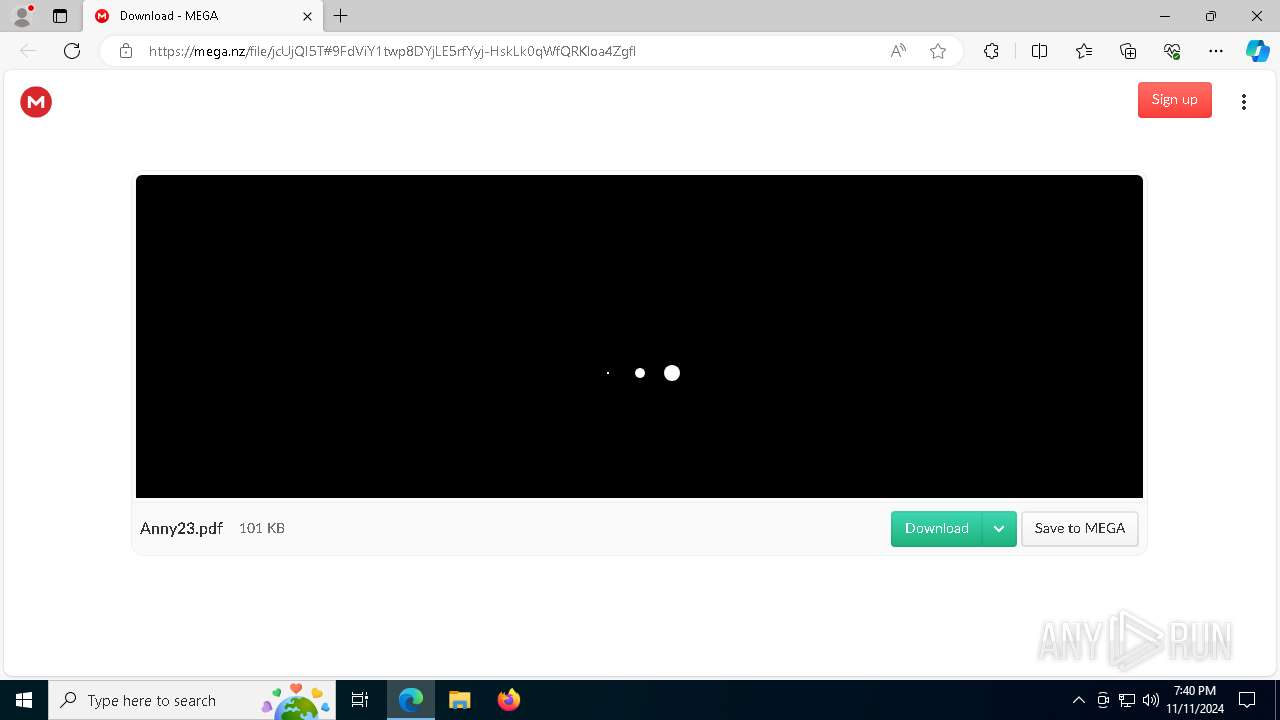The height and width of the screenshot is (720, 1280).
Task: Click the Sign up button
Action: [1174, 100]
